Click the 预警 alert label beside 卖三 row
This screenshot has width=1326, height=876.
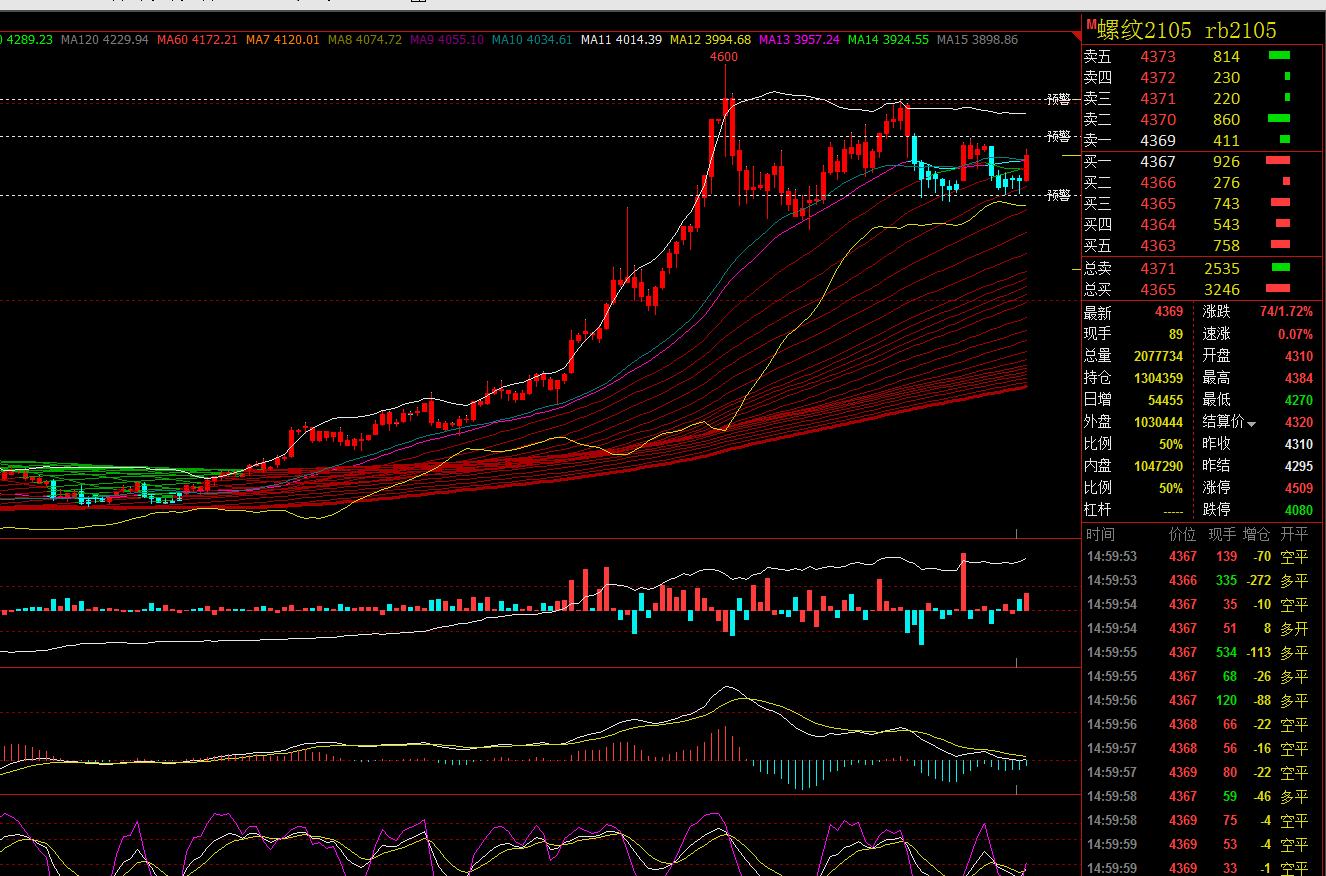point(1058,99)
